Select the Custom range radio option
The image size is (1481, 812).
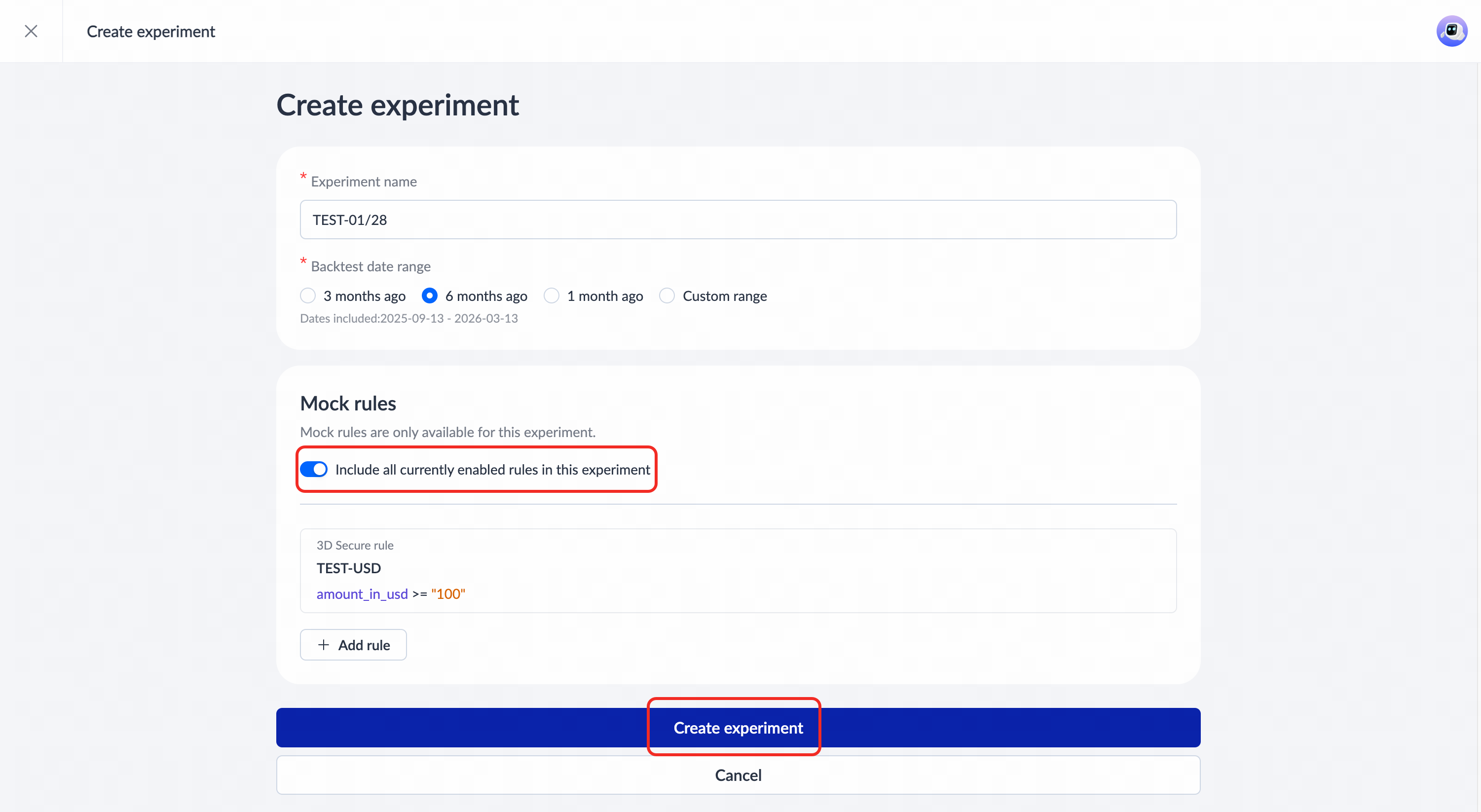click(667, 295)
